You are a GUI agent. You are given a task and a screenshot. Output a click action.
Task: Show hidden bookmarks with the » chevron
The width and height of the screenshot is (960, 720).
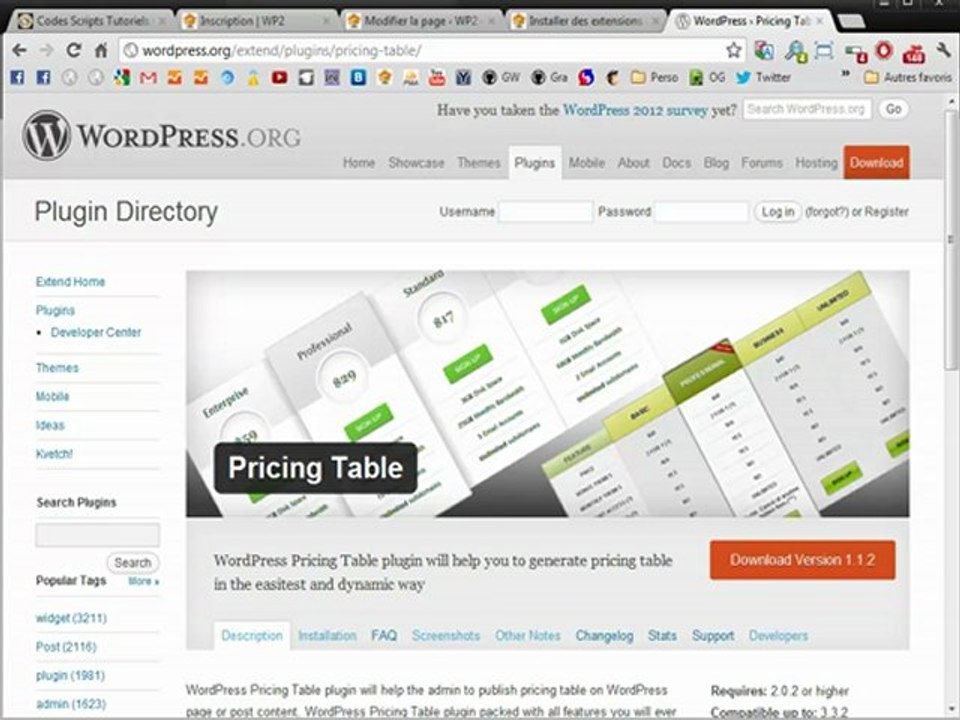coord(846,75)
